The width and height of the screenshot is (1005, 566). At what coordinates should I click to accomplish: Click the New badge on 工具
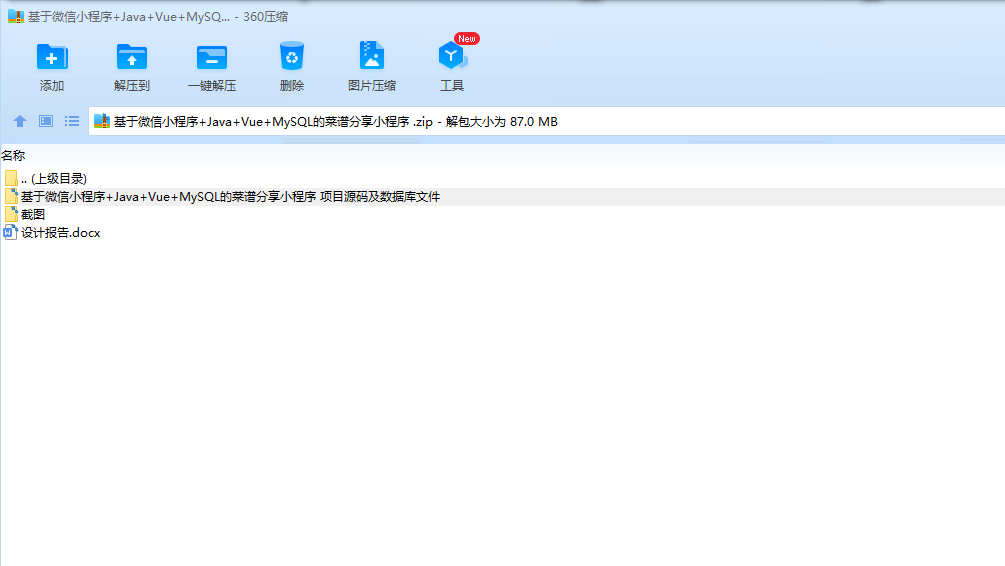click(467, 38)
